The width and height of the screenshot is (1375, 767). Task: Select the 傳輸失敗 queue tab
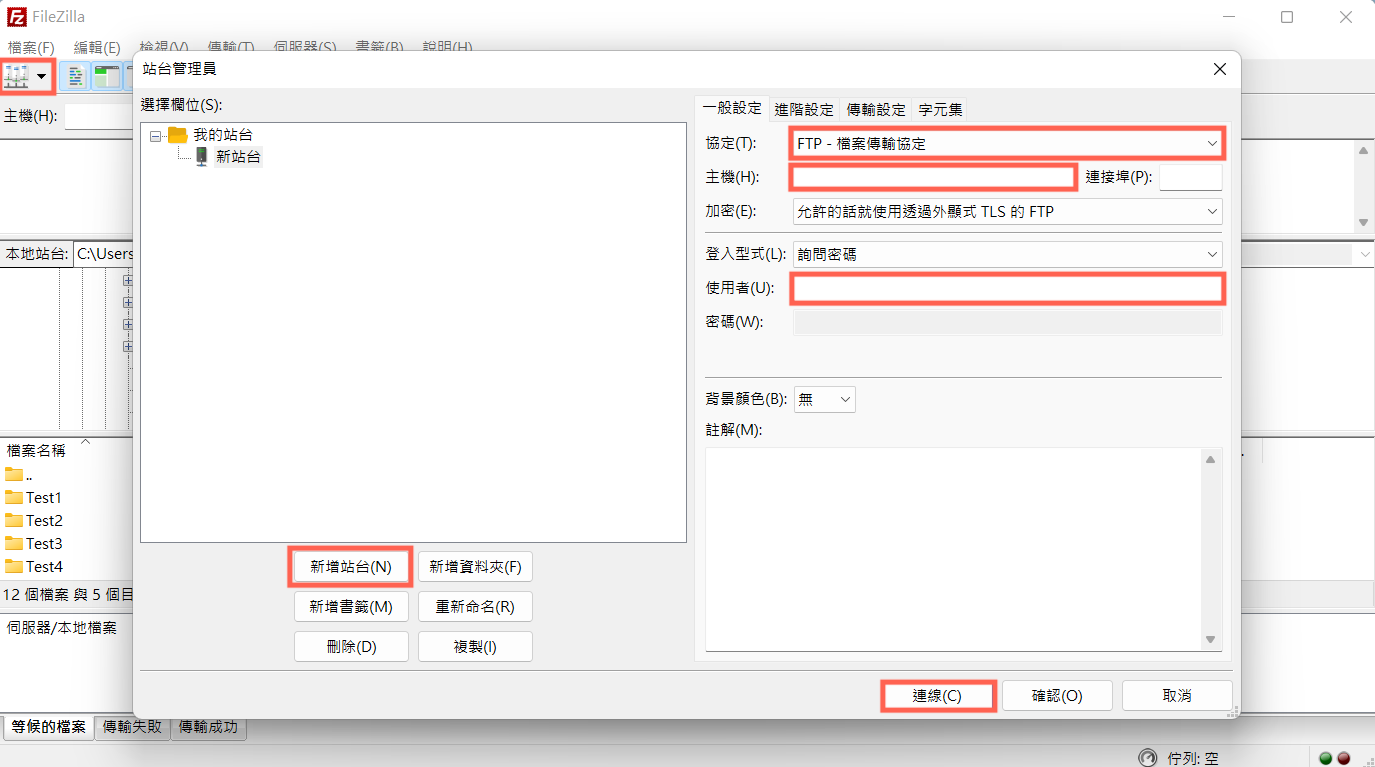pos(133,728)
